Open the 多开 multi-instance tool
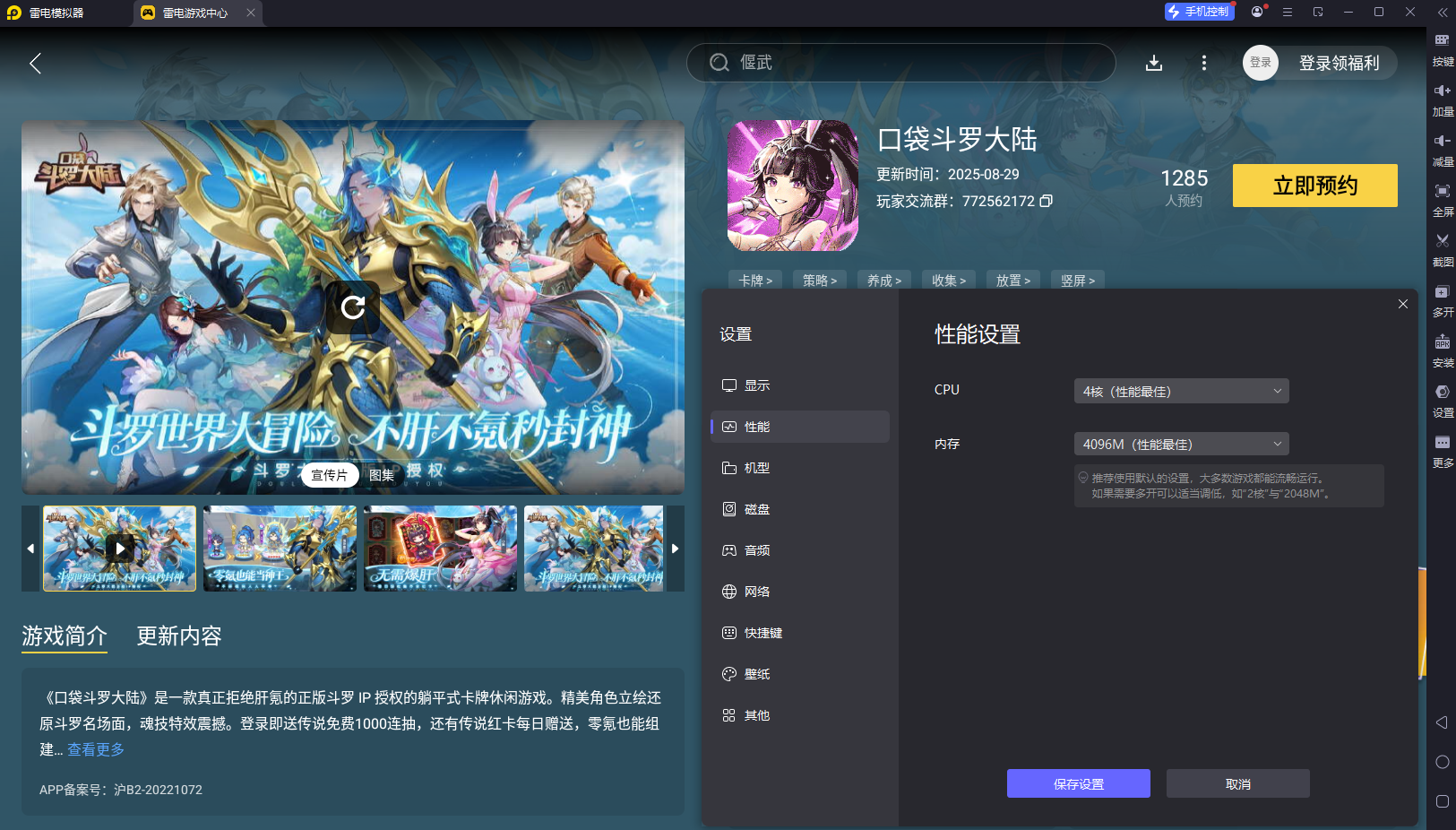 pyautogui.click(x=1442, y=300)
